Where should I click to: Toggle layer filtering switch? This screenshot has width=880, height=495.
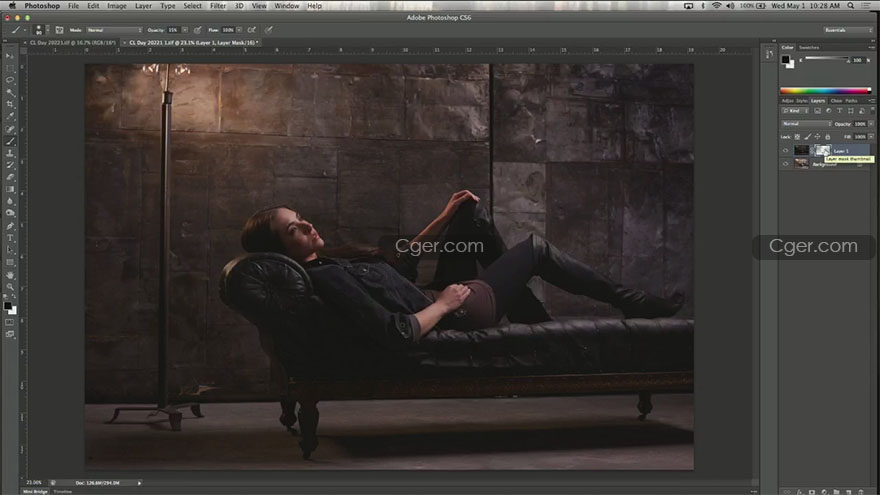(872, 111)
